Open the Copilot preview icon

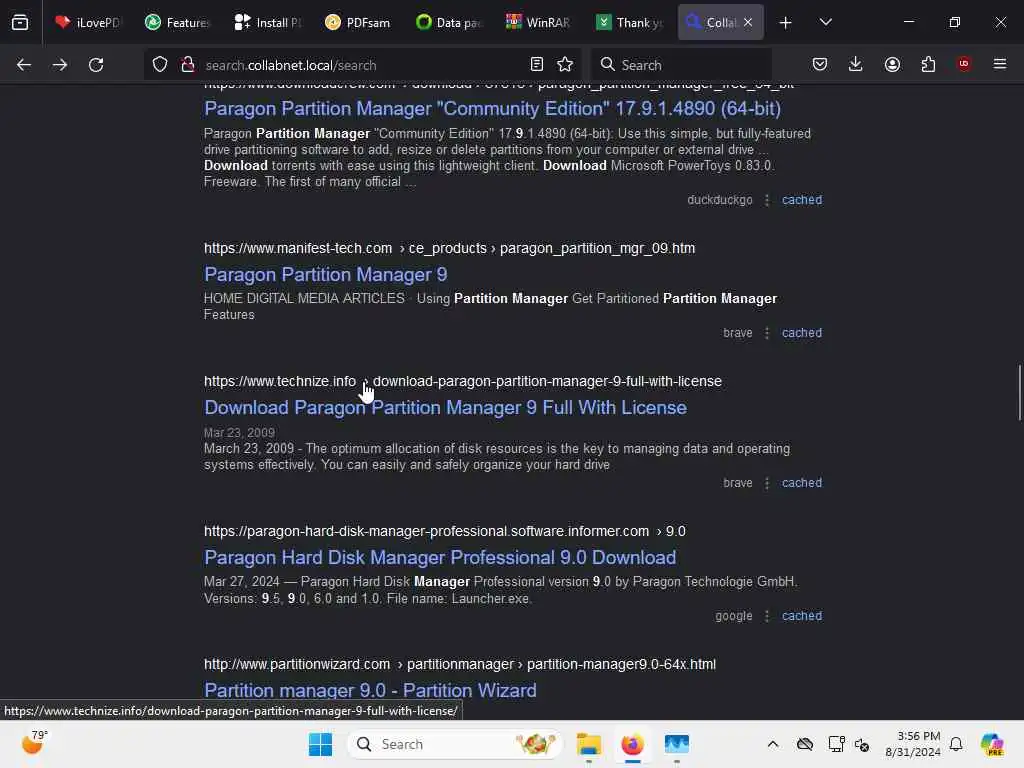pyautogui.click(x=992, y=744)
